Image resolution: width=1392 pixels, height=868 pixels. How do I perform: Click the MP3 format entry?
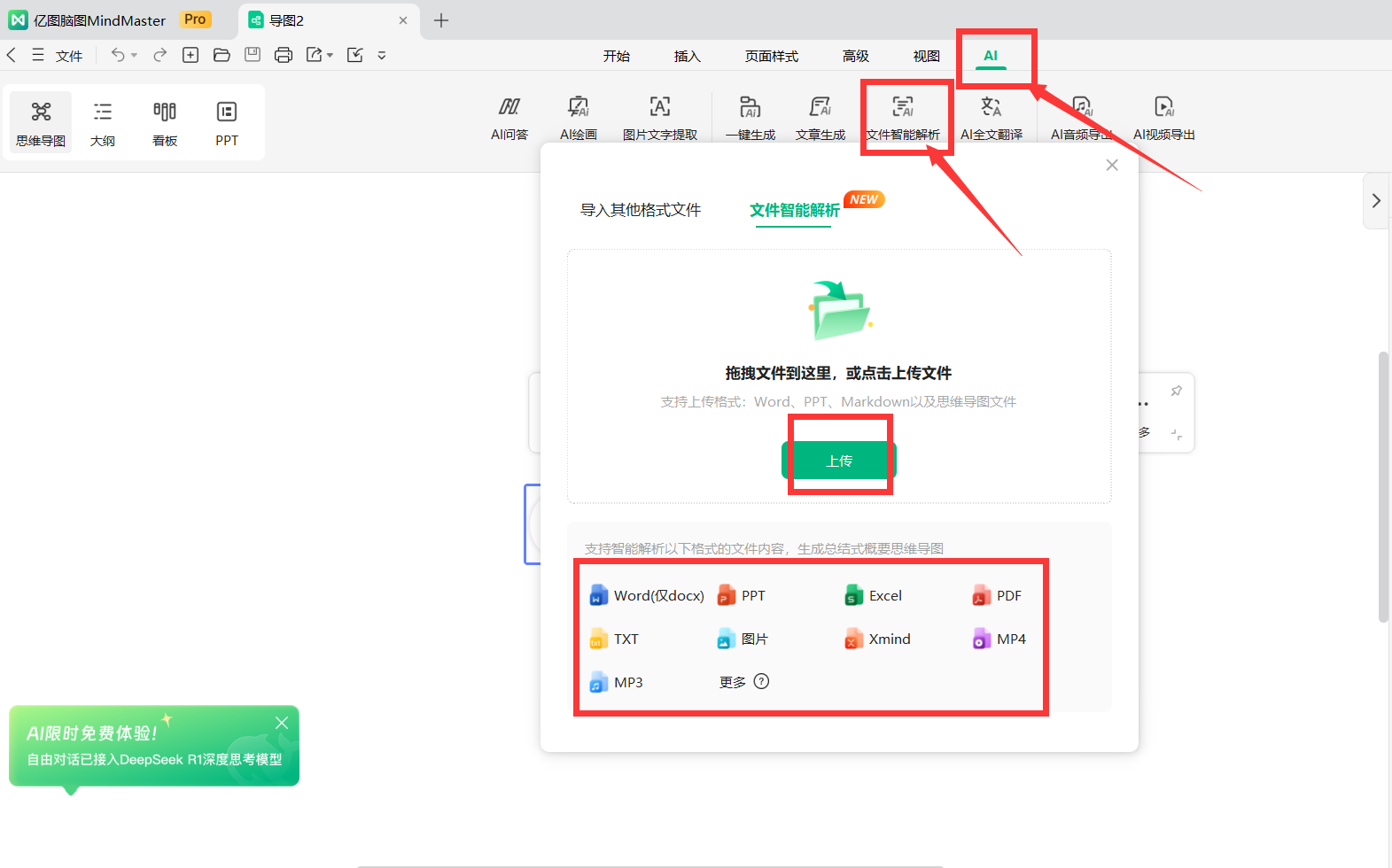(616, 682)
